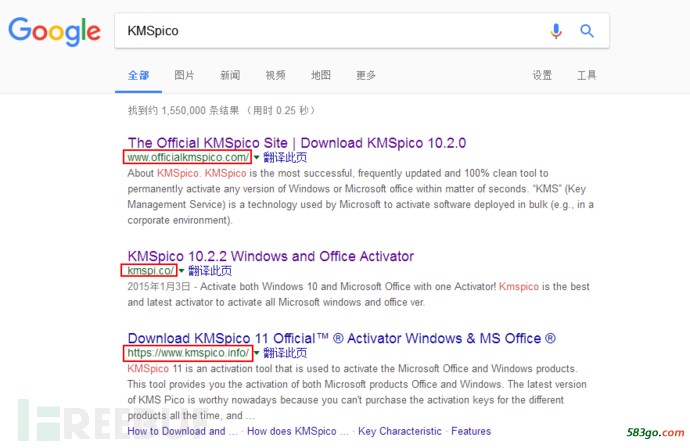Open The Official KMSpico Site result title

click(x=297, y=143)
